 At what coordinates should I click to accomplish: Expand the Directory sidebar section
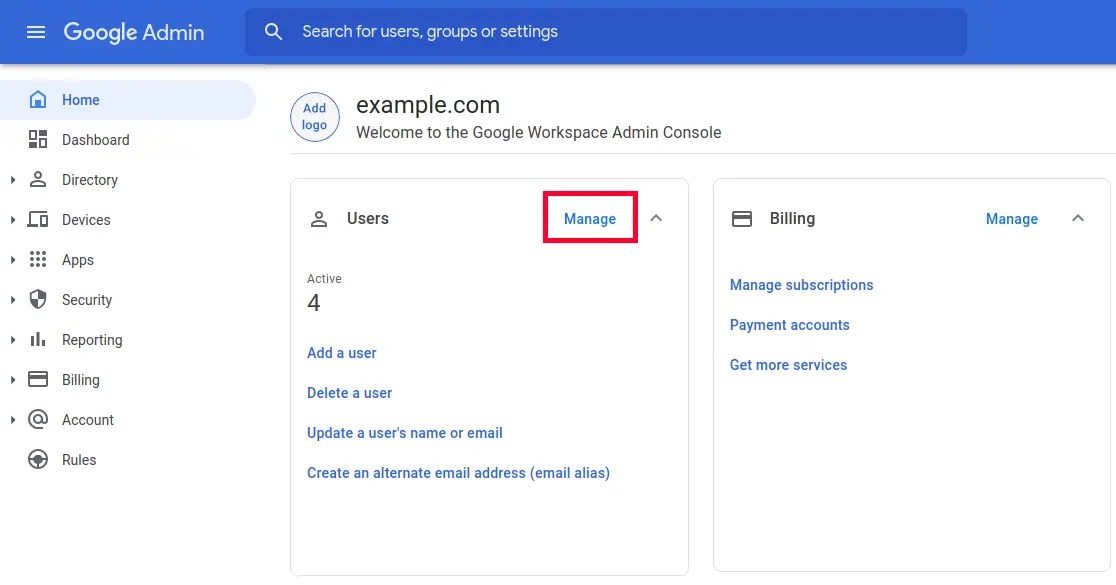(12, 179)
